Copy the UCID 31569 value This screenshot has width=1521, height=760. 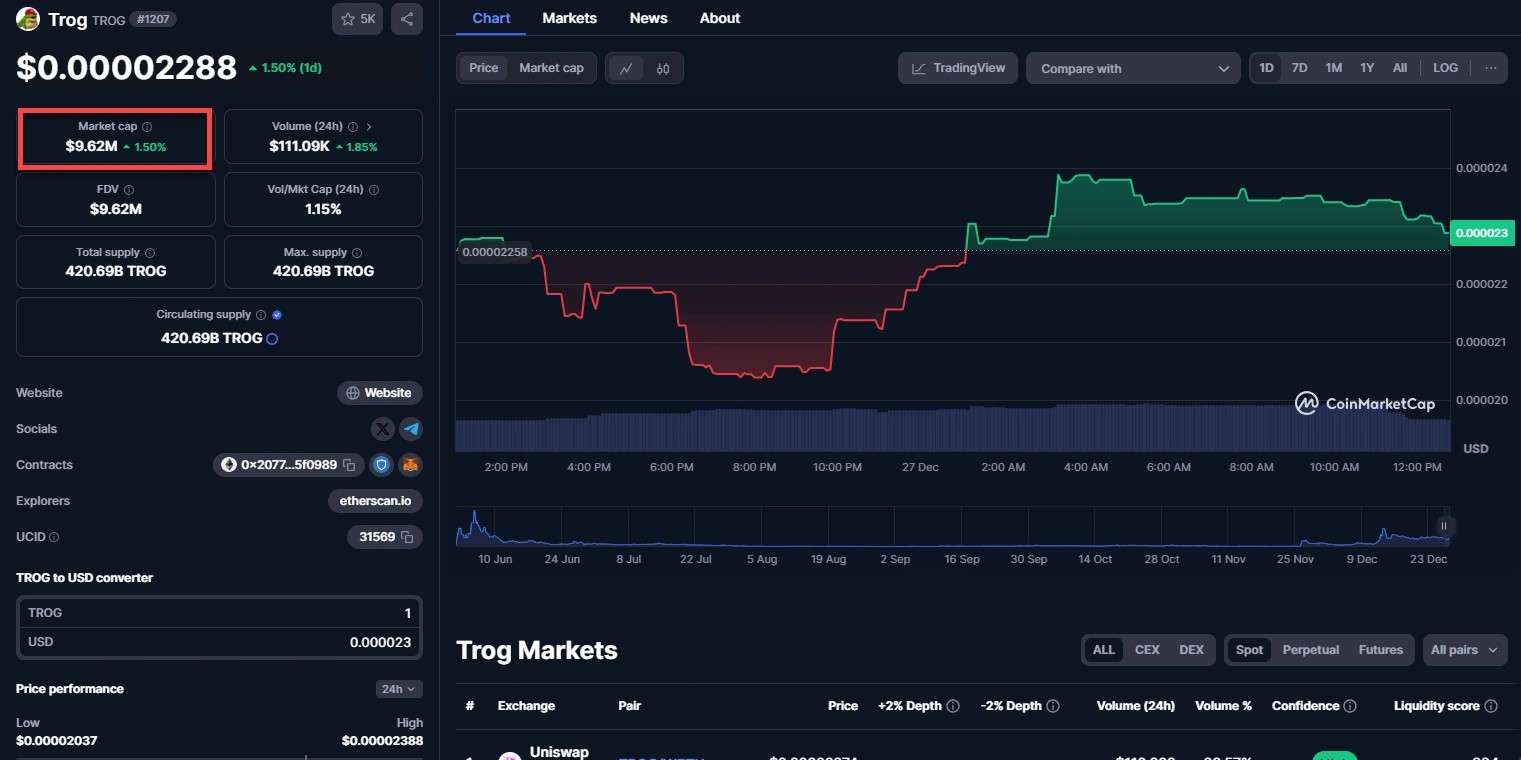coord(407,537)
